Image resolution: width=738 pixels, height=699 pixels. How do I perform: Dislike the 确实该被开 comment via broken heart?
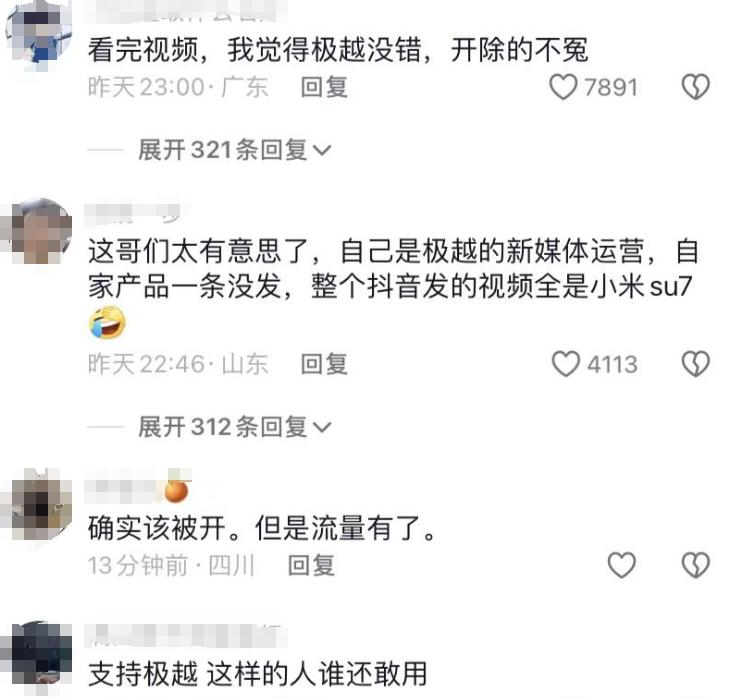[x=696, y=565]
